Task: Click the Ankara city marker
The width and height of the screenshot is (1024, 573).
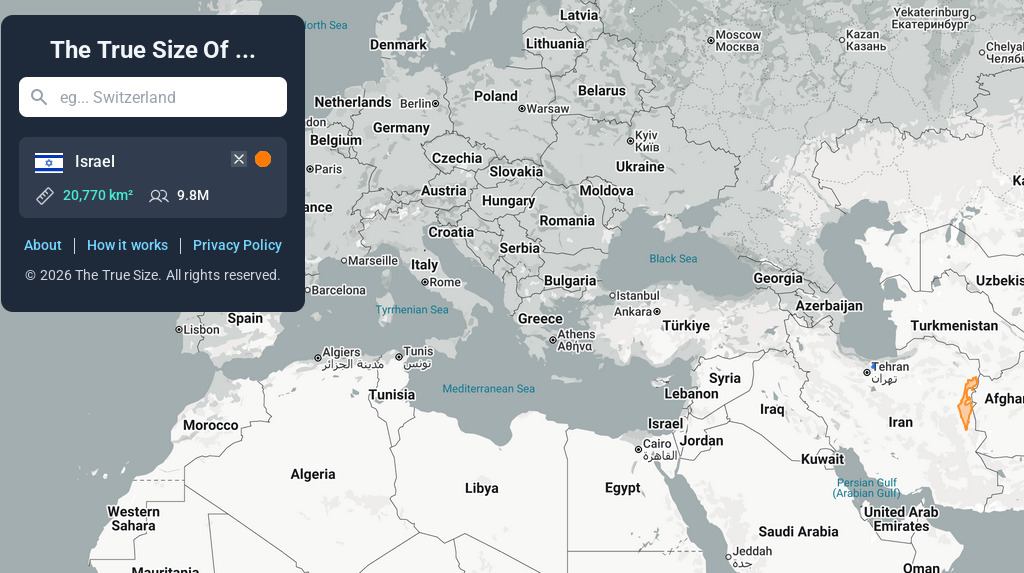Action: (x=657, y=312)
